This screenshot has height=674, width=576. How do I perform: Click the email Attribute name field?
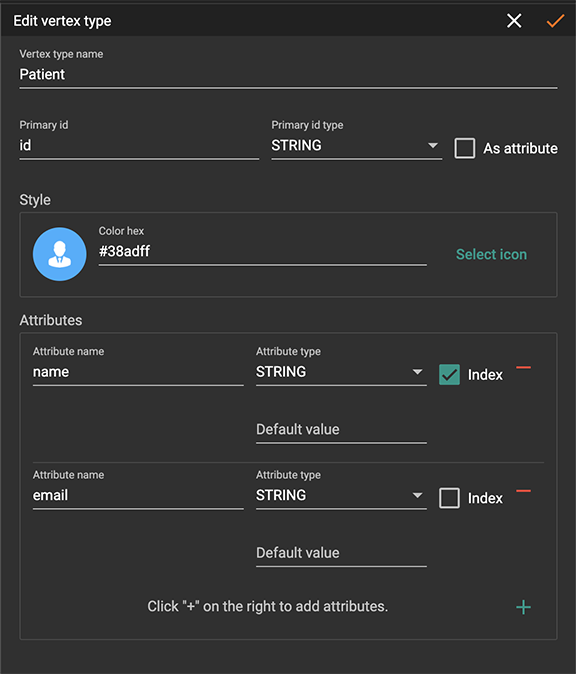tap(138, 496)
